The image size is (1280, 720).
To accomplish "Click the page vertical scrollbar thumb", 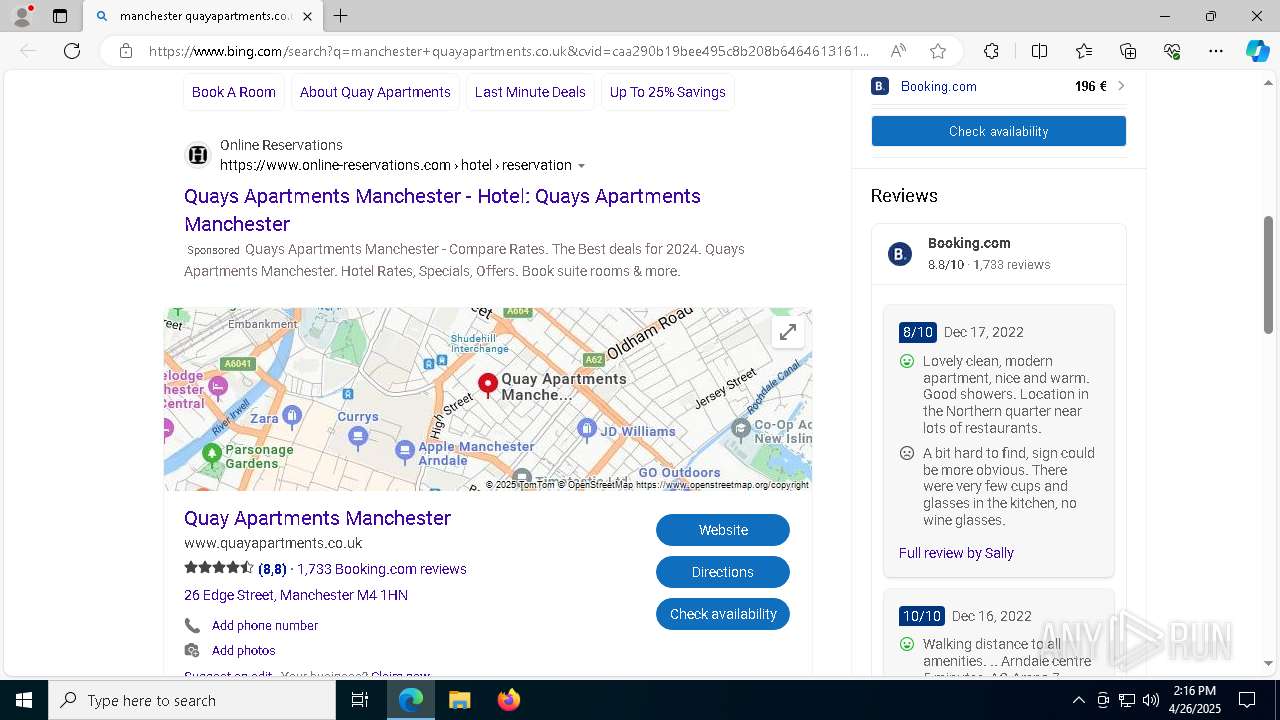I will (x=1269, y=275).
